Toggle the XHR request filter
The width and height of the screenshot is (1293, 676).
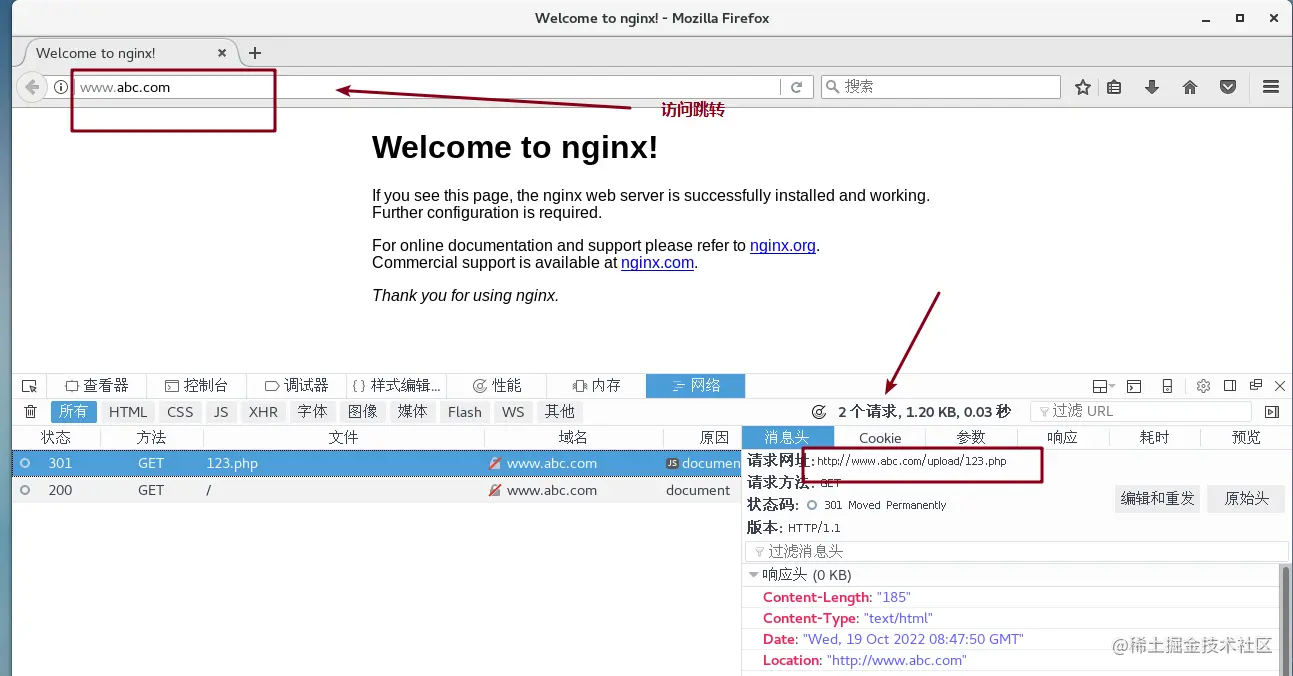(x=264, y=411)
